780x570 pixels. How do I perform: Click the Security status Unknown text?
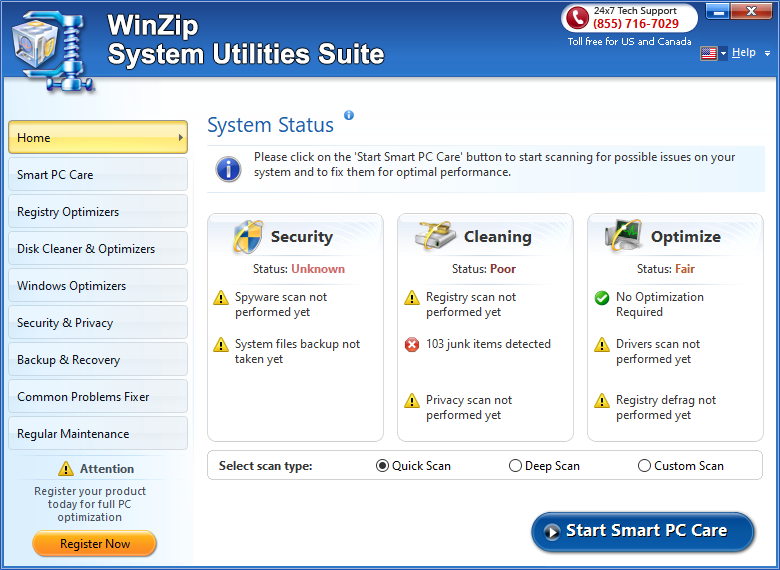click(x=318, y=269)
